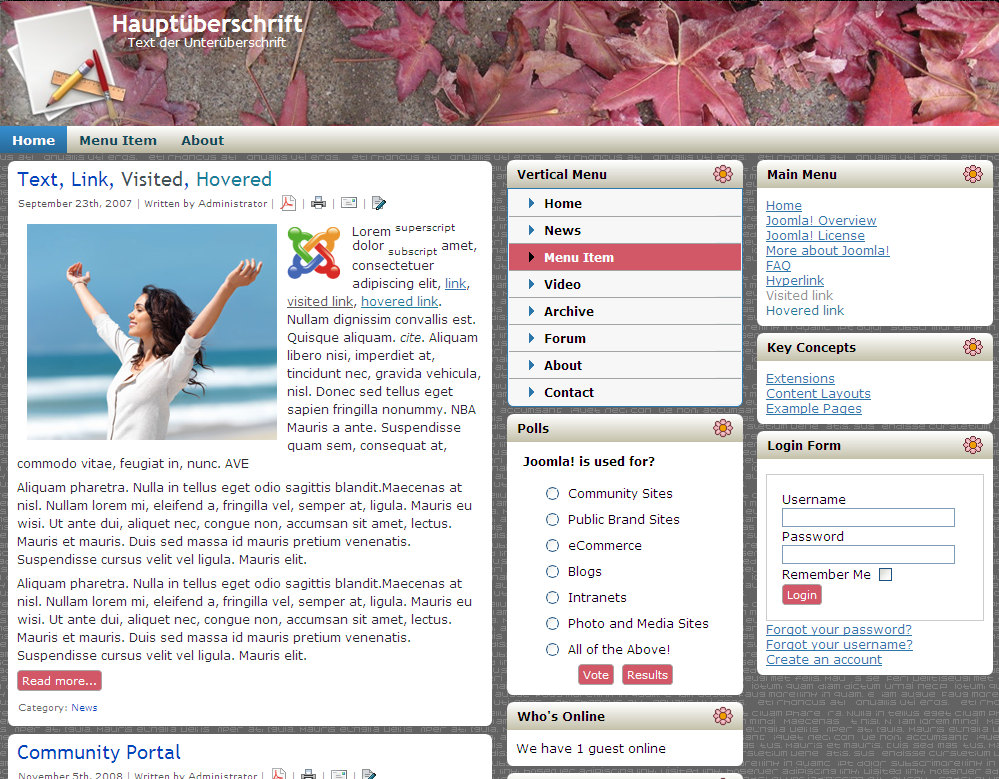Viewport: 999px width, 779px height.
Task: Click the visited link in article text
Action: tap(320, 301)
